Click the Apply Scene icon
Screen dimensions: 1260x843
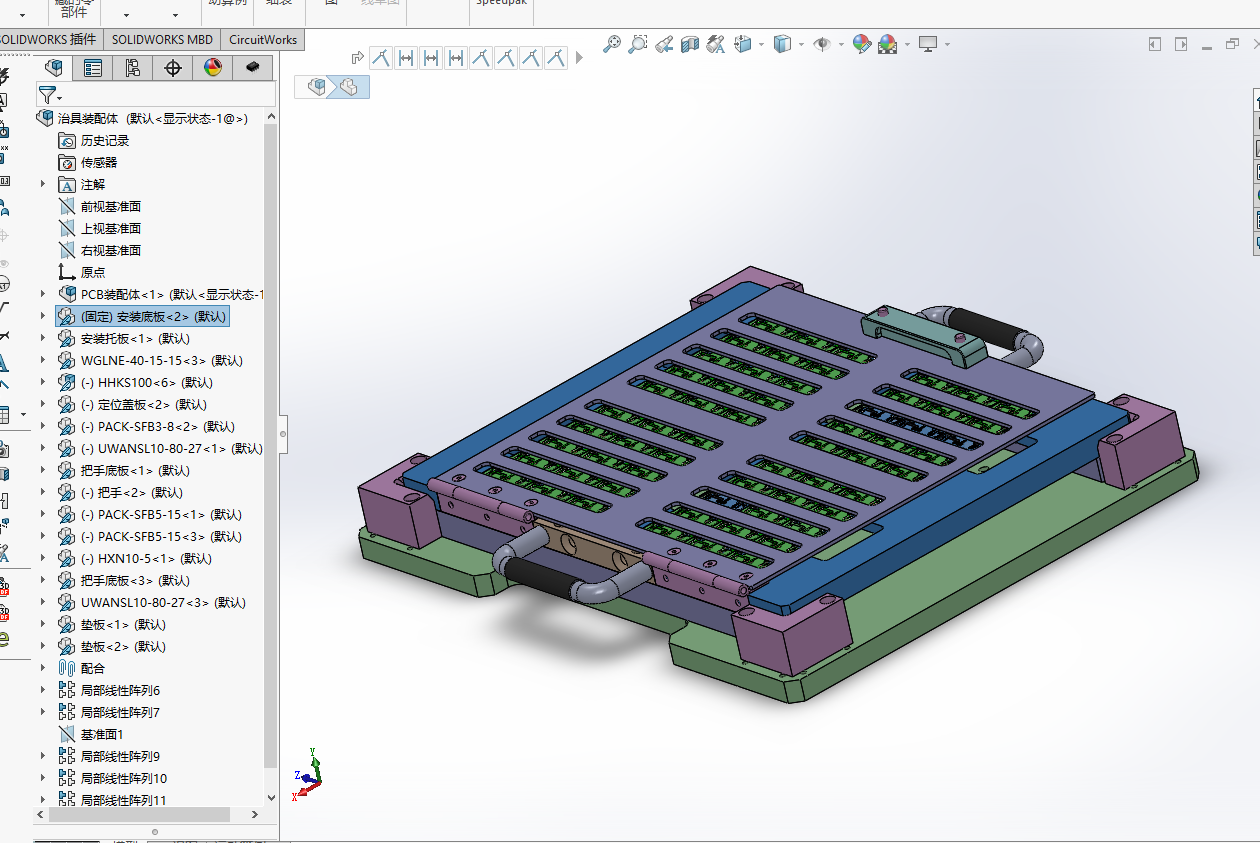point(887,44)
